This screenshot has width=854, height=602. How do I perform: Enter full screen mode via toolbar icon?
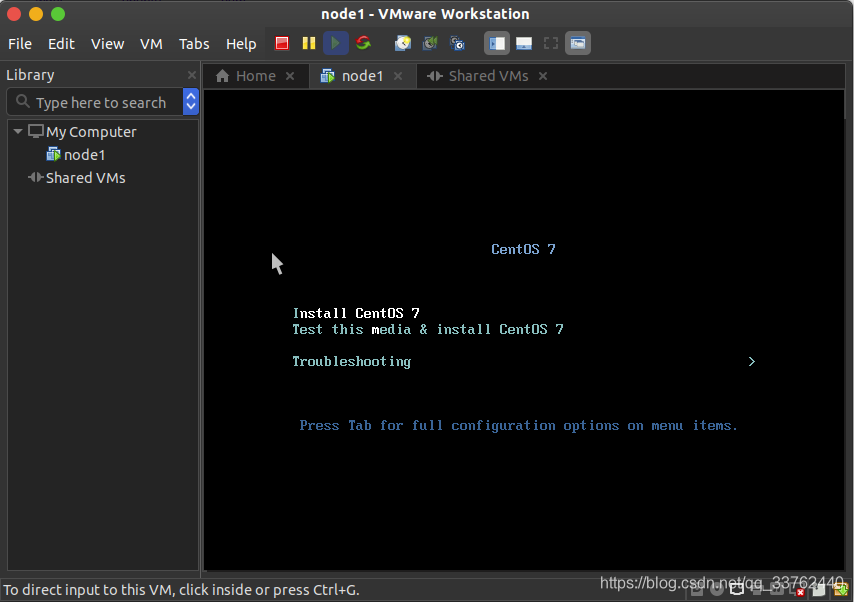click(551, 44)
